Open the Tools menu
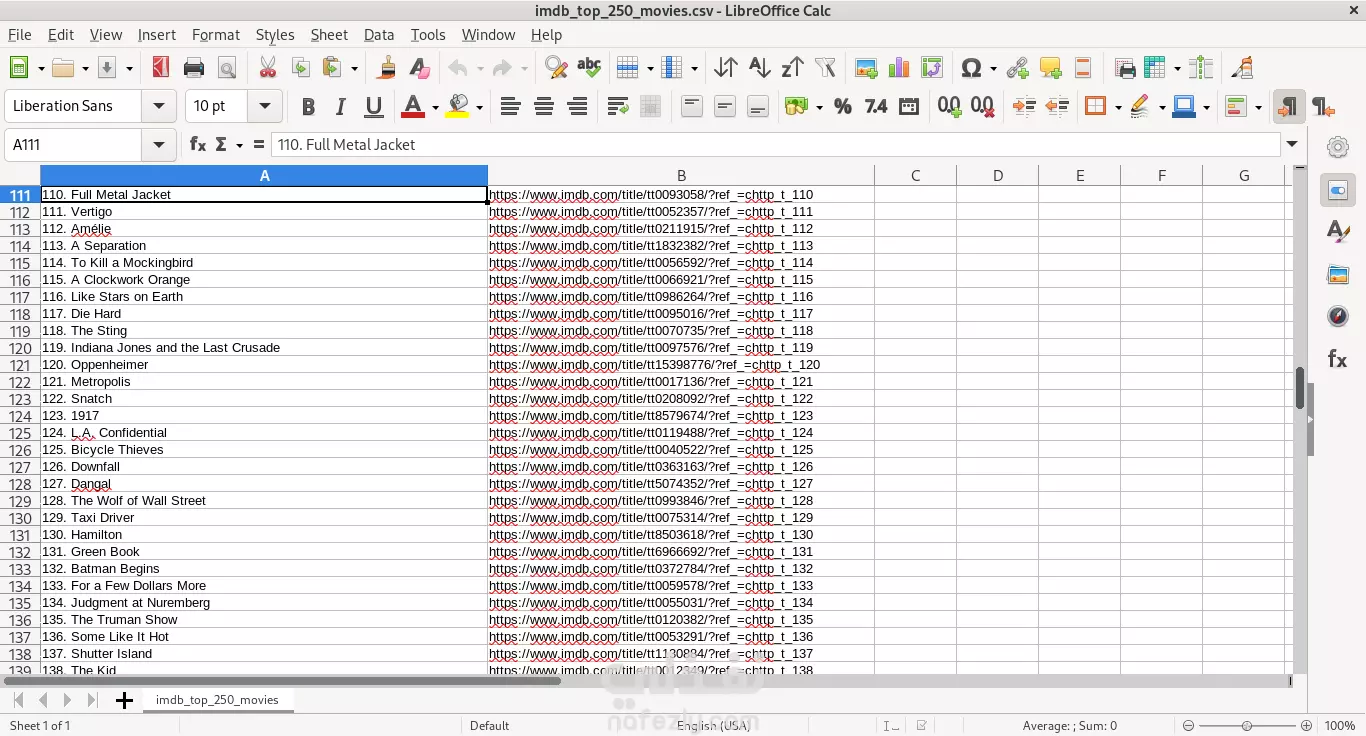 [x=428, y=34]
